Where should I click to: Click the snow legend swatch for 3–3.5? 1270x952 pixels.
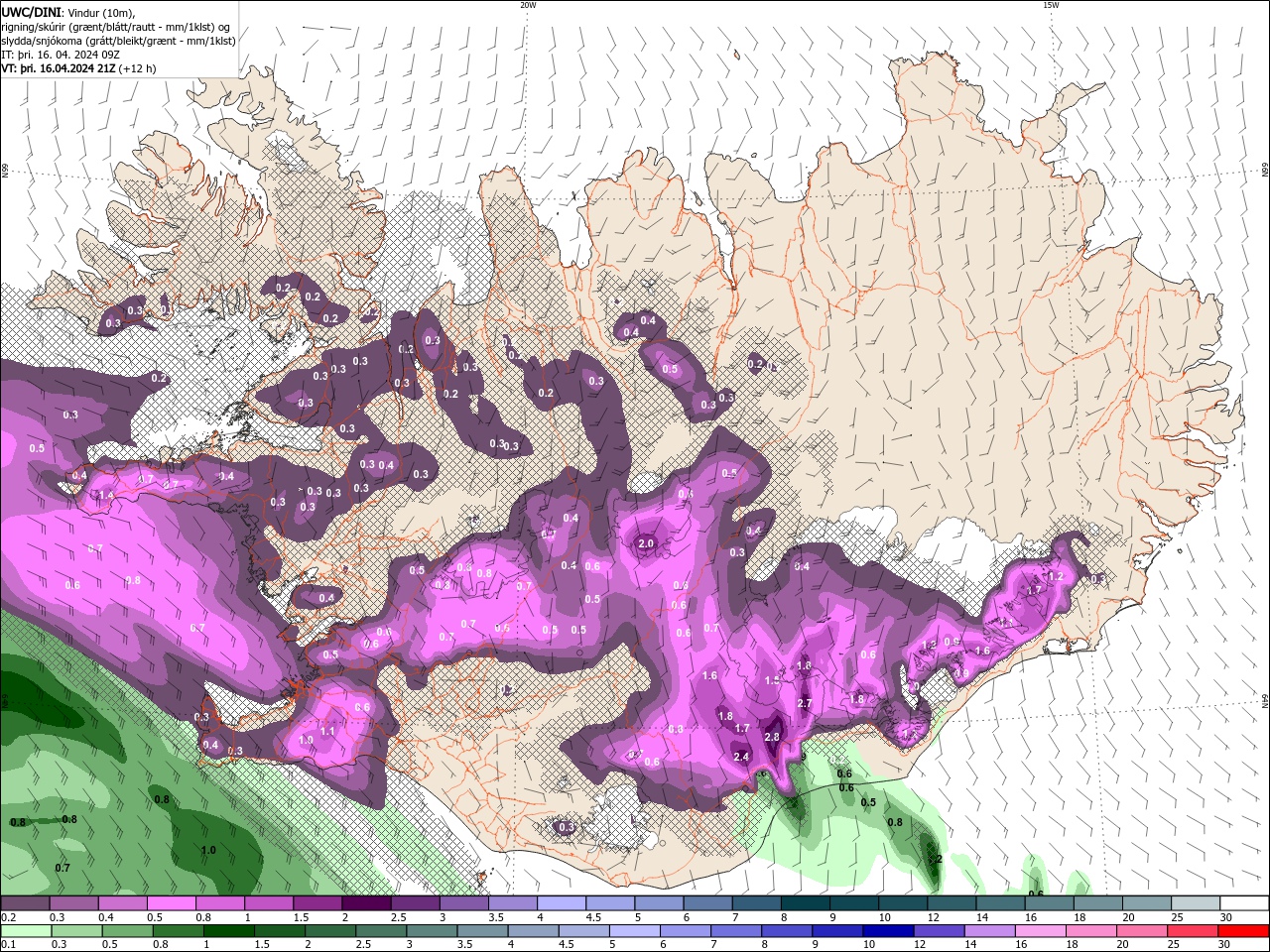(463, 903)
